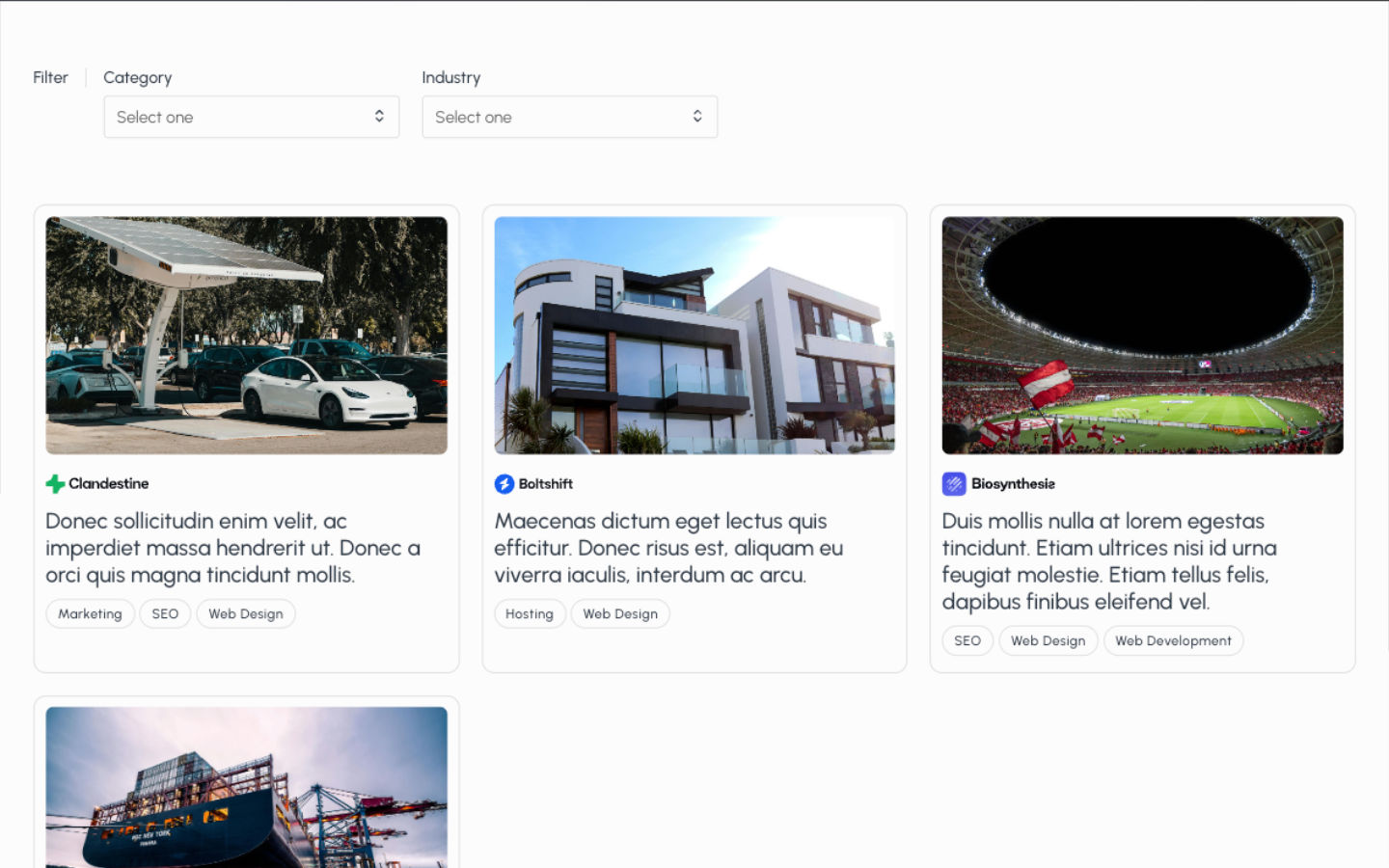1389x868 pixels.
Task: Open the Industry select dropdown
Action: coord(569,117)
